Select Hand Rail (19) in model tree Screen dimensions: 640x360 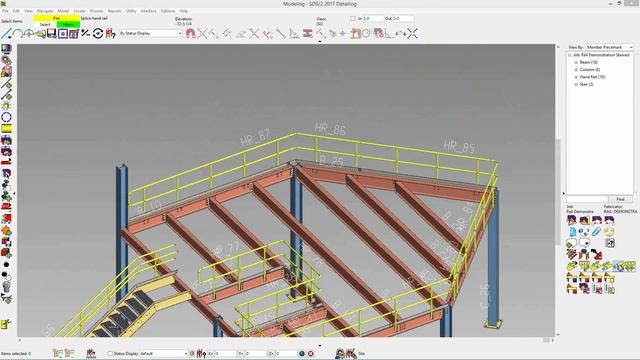click(592, 77)
